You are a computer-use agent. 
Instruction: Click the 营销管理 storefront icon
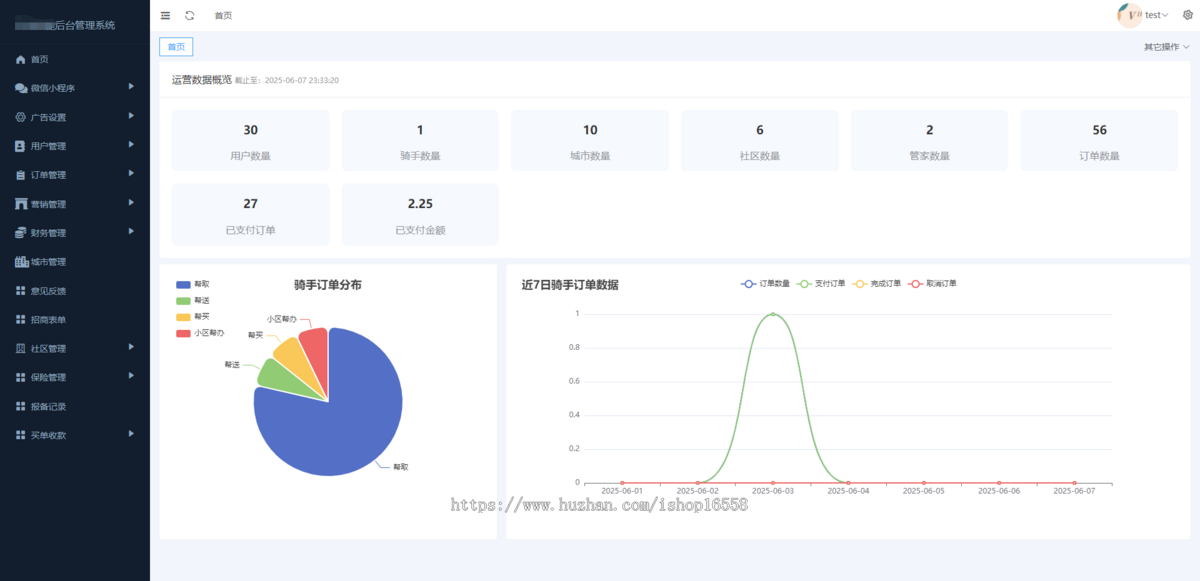click(x=21, y=204)
